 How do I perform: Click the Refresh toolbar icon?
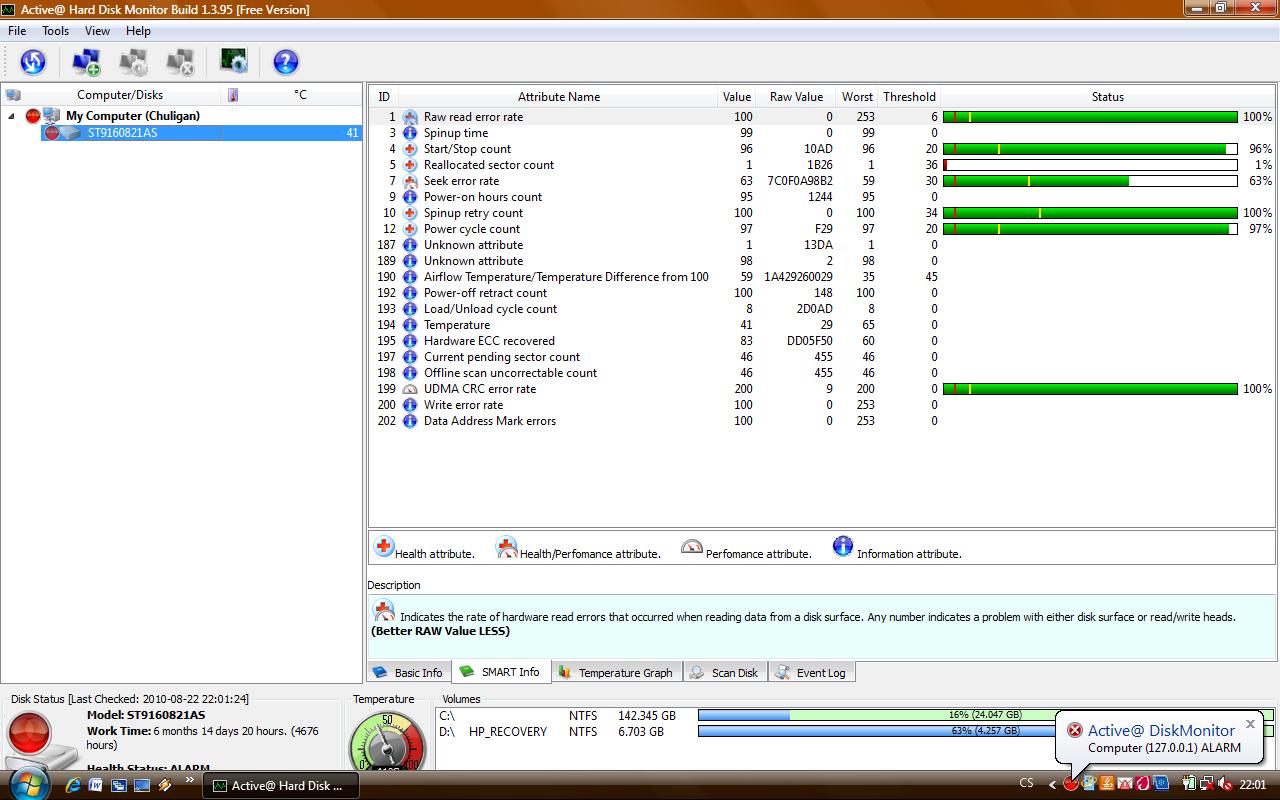(33, 62)
